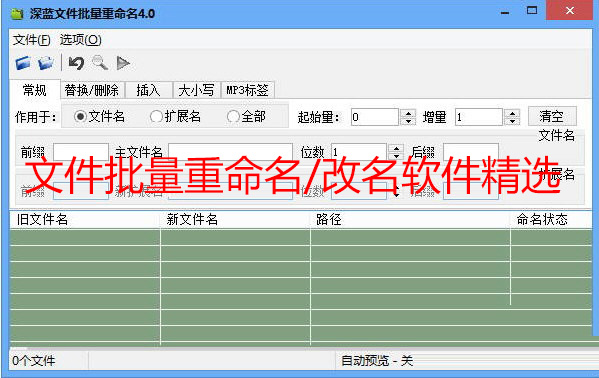Minimize the 深蓝文件批量重命名 window
This screenshot has width=599, height=378.
[505, 13]
